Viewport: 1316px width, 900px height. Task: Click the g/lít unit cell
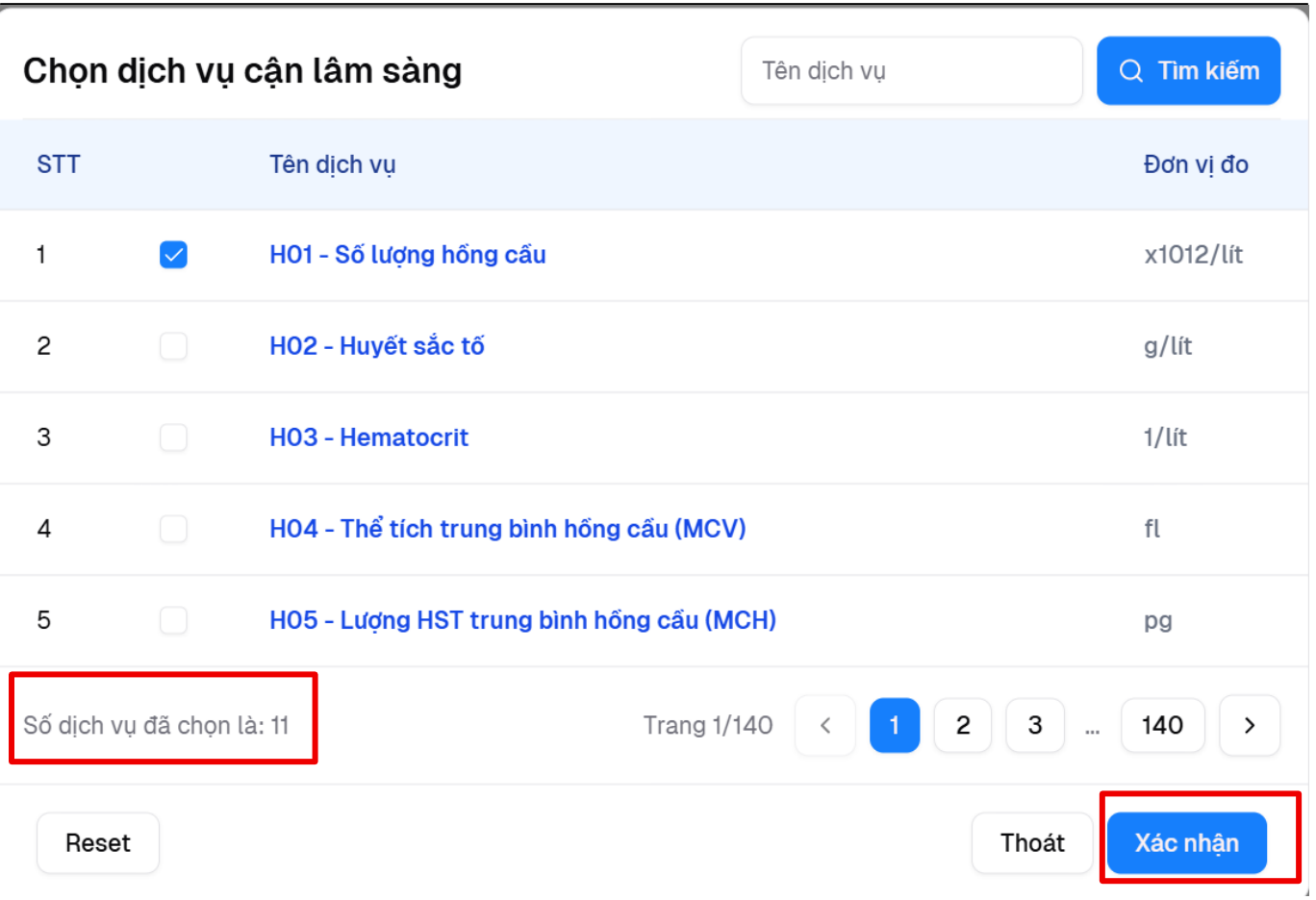pyautogui.click(x=1168, y=346)
